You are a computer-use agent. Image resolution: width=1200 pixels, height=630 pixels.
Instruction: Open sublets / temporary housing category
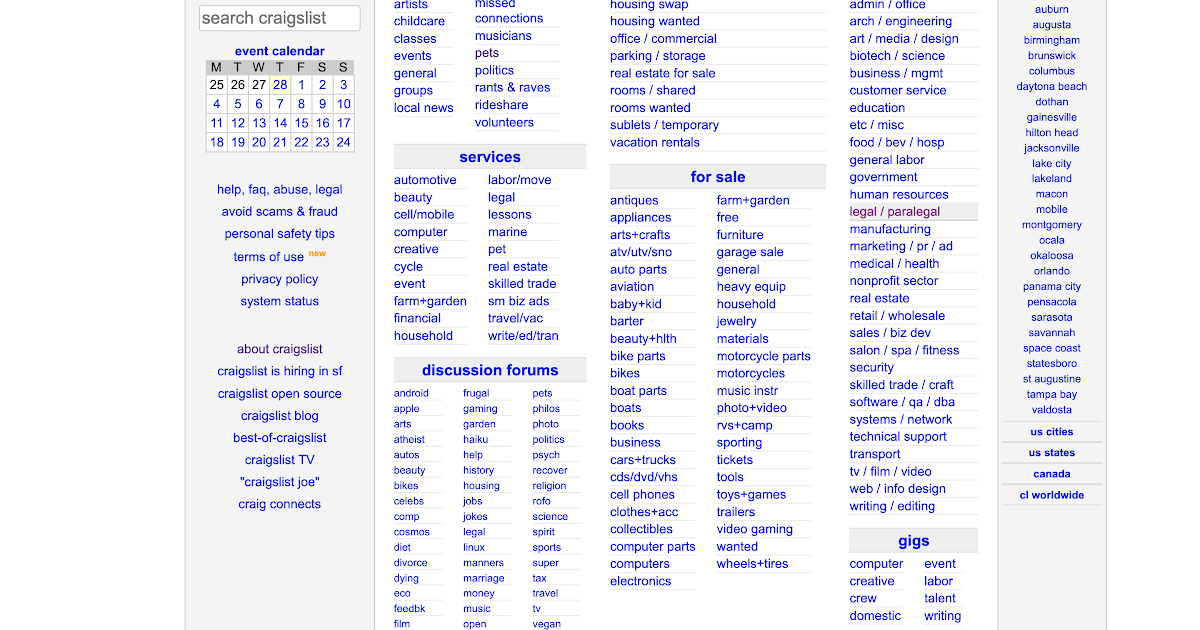point(665,125)
